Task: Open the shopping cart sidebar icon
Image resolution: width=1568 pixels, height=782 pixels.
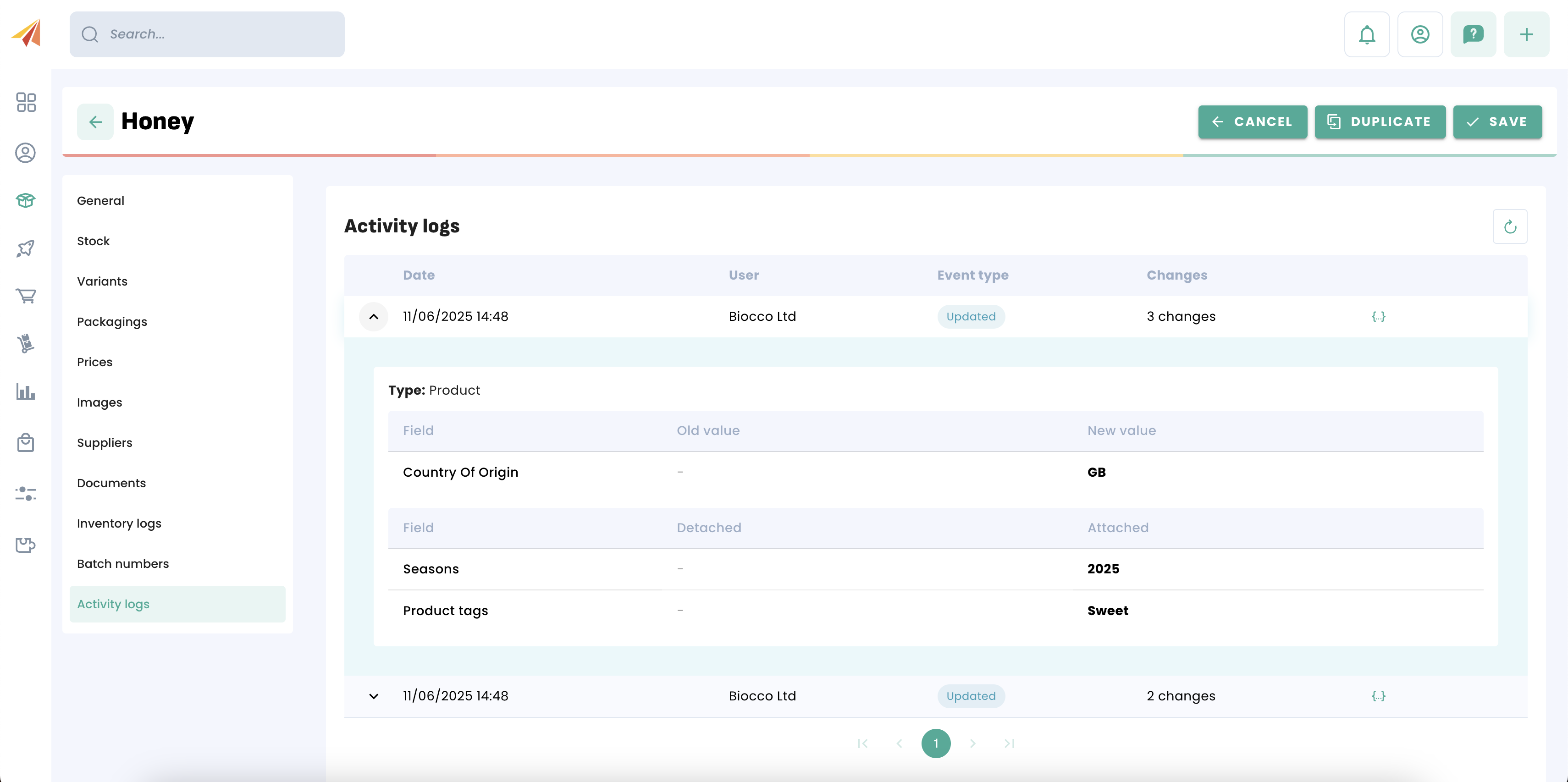Action: click(x=26, y=296)
